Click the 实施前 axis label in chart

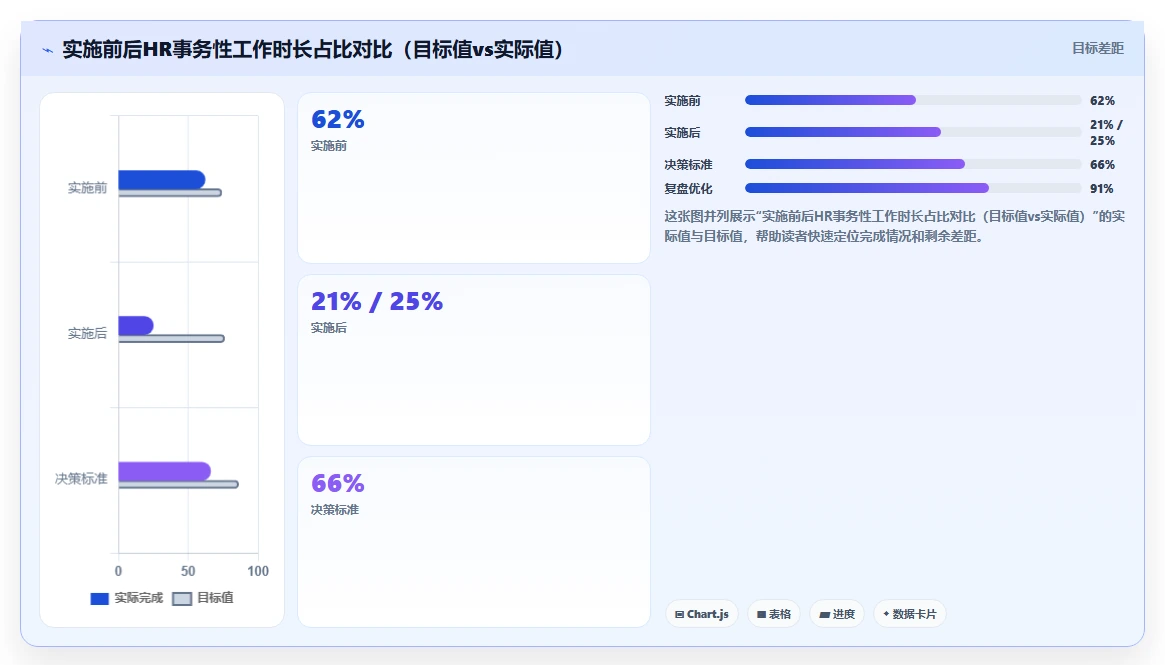(88, 188)
